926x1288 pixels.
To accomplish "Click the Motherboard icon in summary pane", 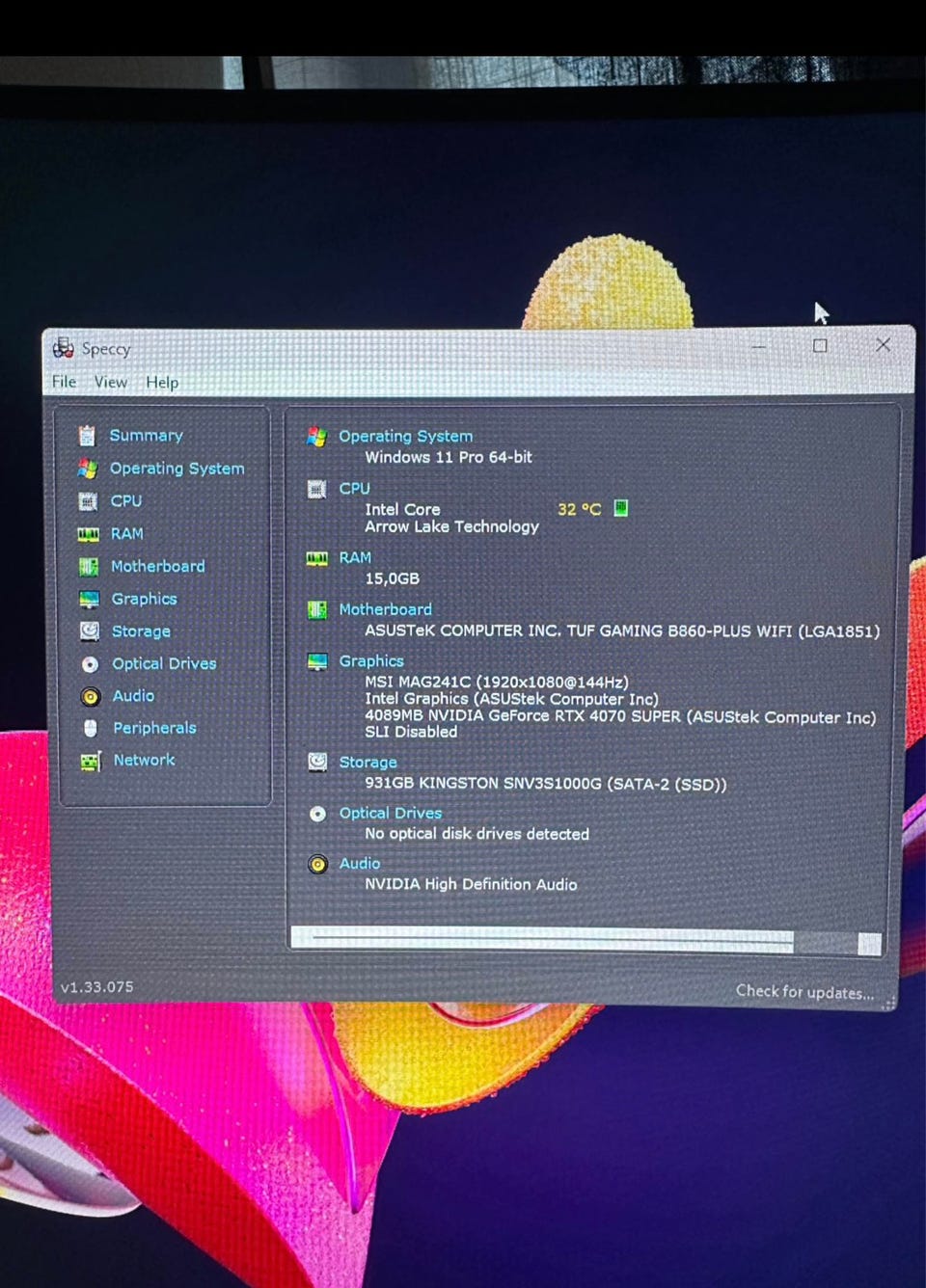I will click(317, 610).
